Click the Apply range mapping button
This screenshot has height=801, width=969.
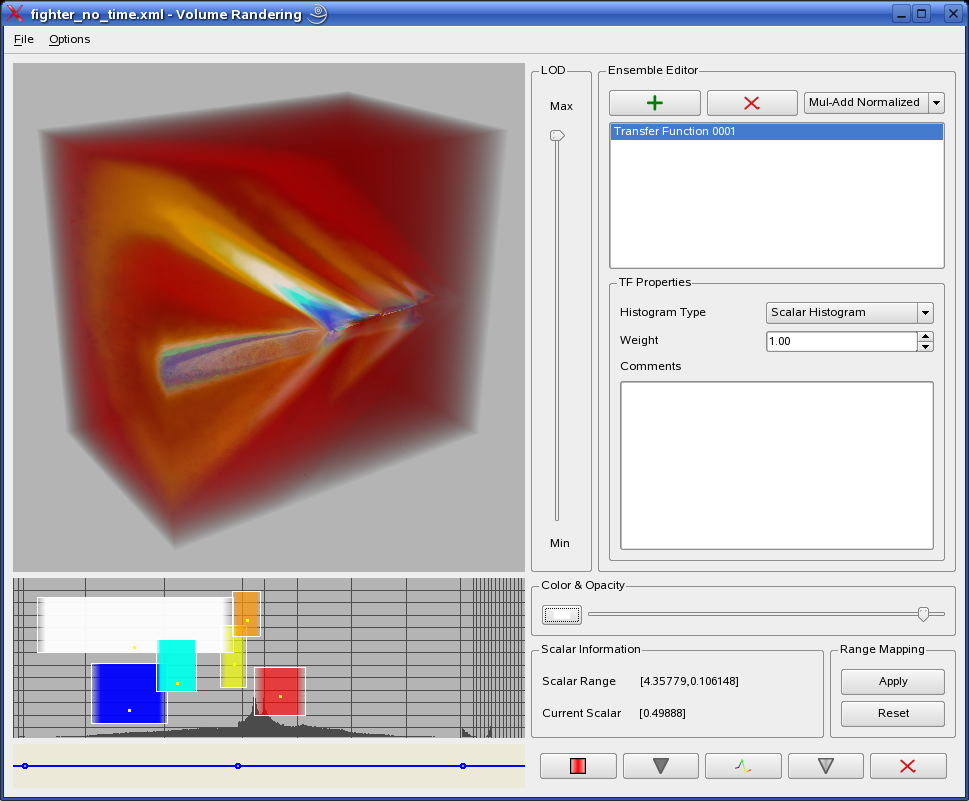(x=892, y=681)
